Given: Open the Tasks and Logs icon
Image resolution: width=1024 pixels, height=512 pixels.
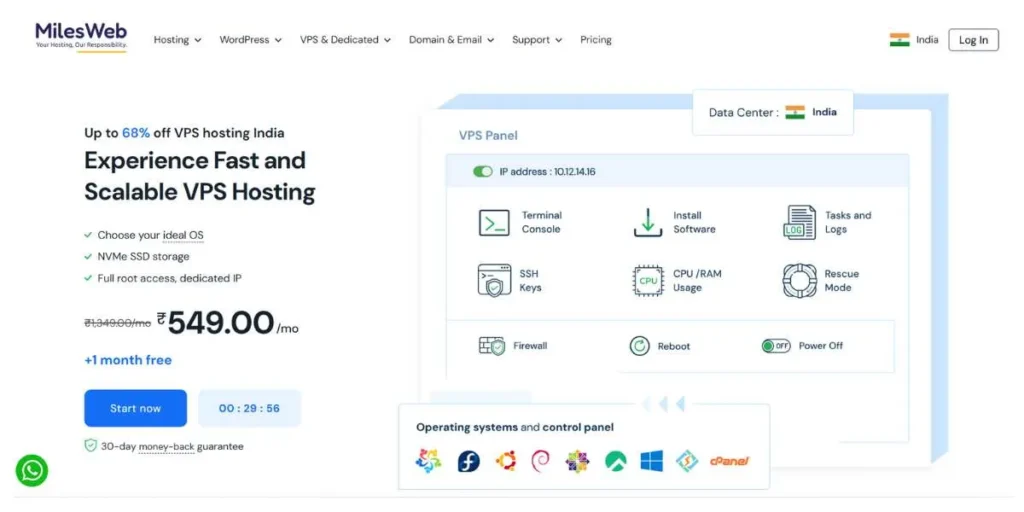Looking at the screenshot, I should [x=799, y=222].
